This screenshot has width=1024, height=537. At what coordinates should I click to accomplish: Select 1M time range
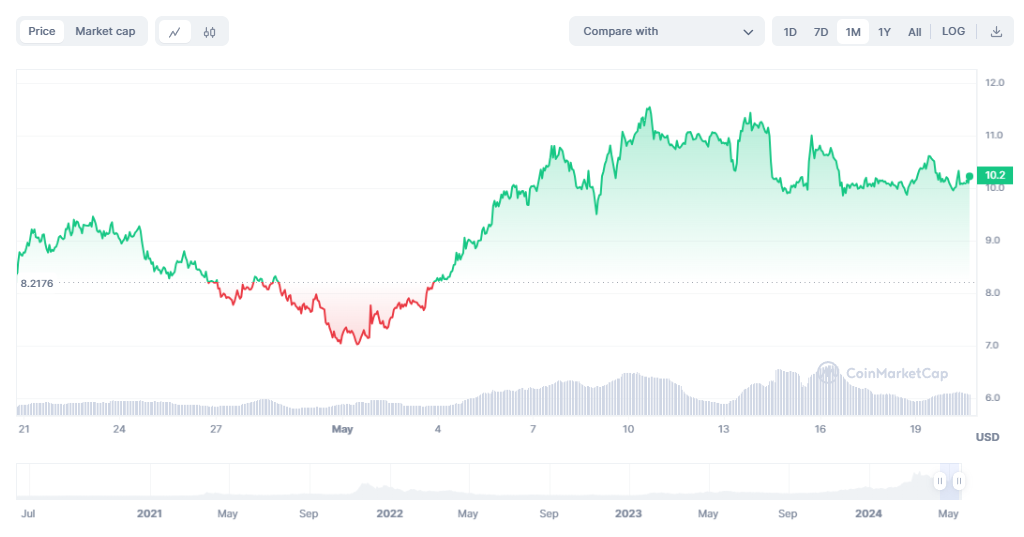coord(853,32)
